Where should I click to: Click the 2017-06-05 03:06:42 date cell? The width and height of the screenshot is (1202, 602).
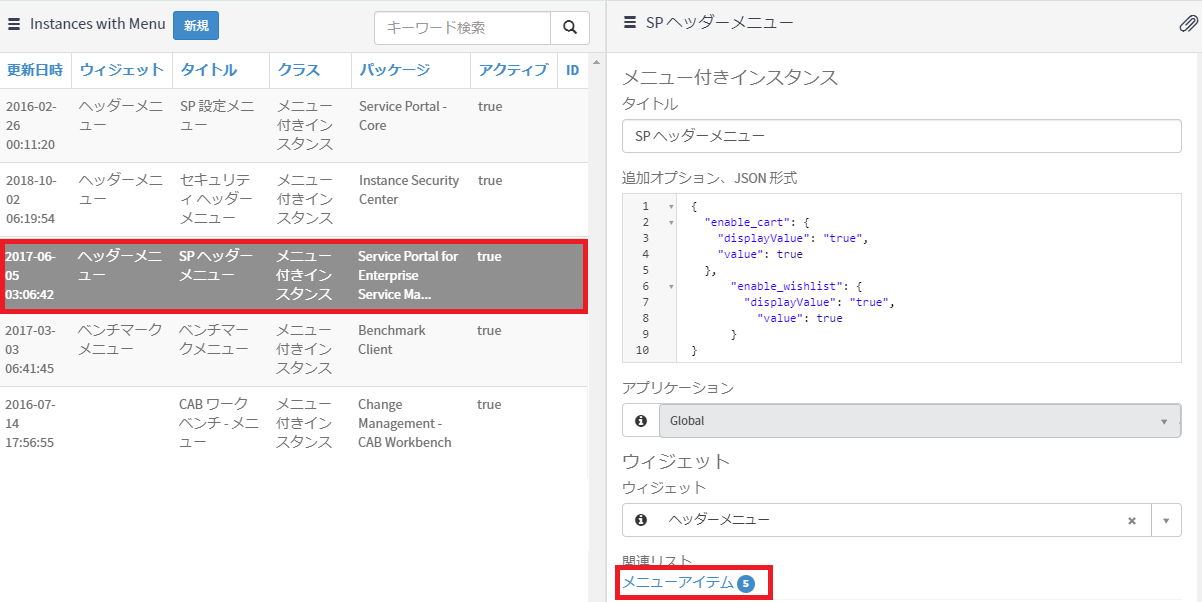tap(31, 276)
